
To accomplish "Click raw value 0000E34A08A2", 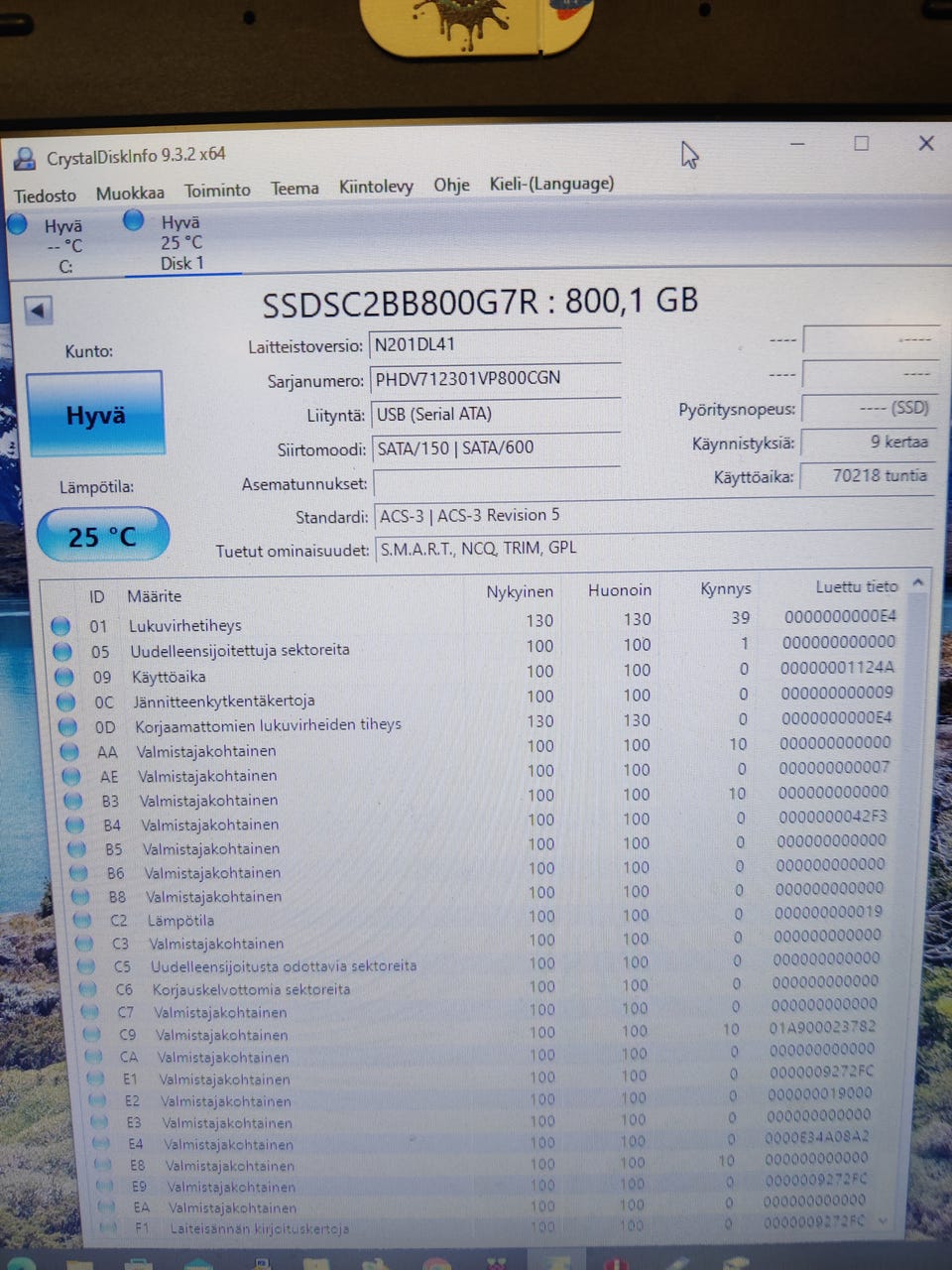I will pyautogui.click(x=817, y=1137).
